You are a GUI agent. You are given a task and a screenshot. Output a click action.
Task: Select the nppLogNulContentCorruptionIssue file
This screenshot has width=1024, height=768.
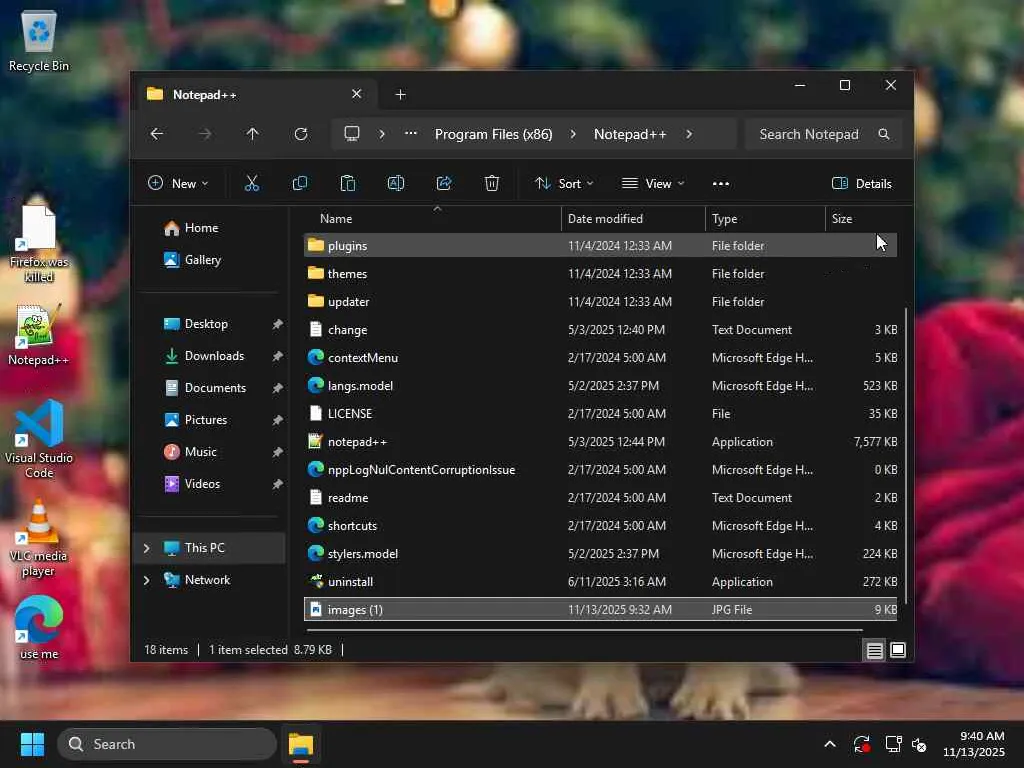pos(600,470)
